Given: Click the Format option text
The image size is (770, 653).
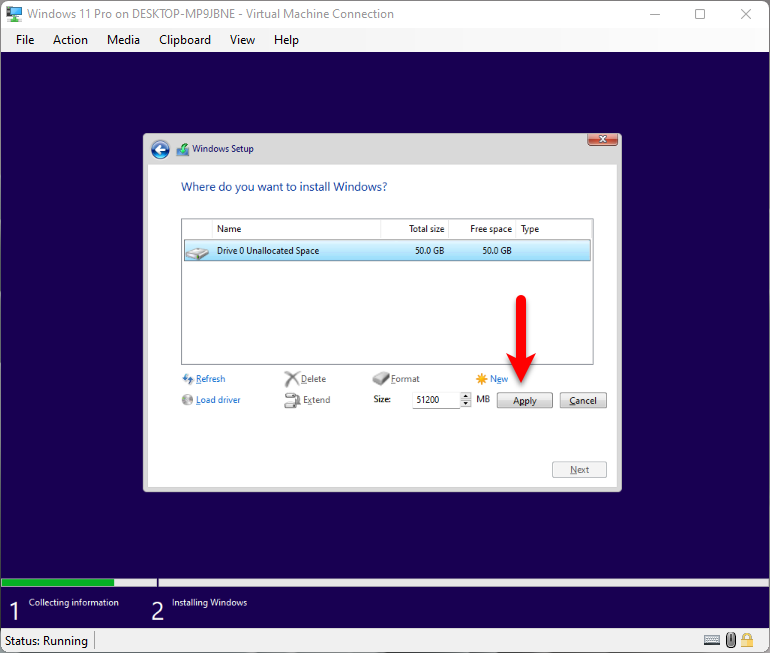Looking at the screenshot, I should coord(405,379).
